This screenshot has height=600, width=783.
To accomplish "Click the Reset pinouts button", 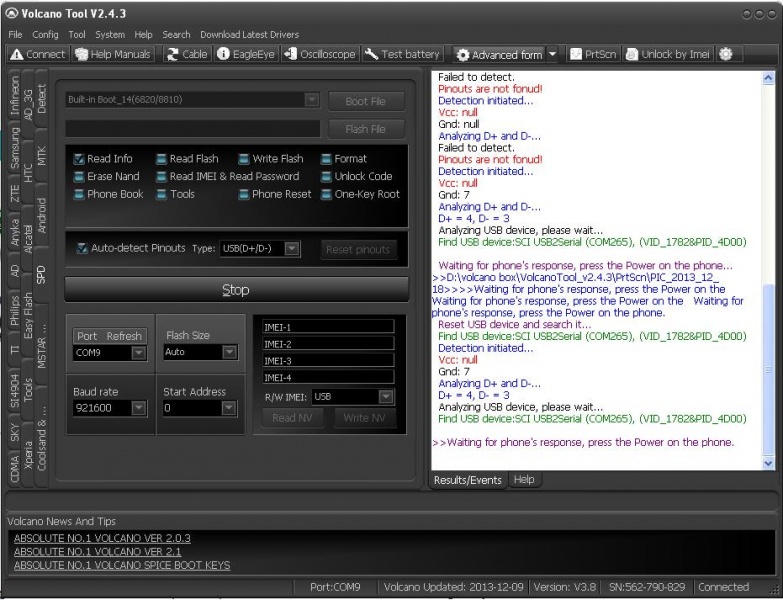I will (x=358, y=249).
